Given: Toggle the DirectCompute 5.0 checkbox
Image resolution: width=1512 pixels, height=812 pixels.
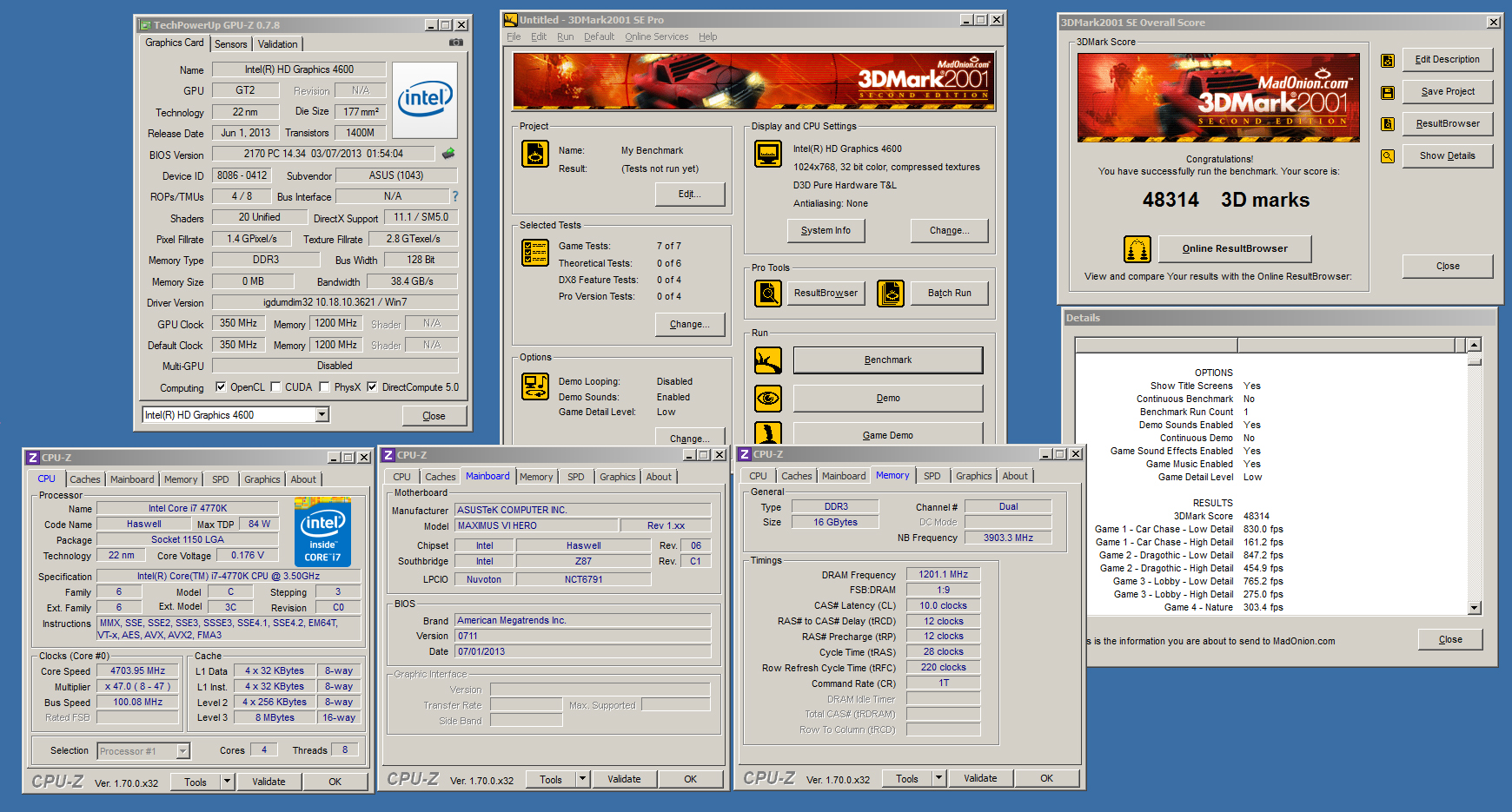Looking at the screenshot, I should point(373,387).
